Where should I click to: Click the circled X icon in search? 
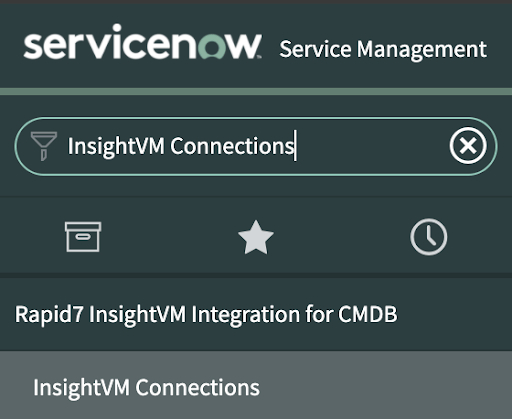point(468,146)
